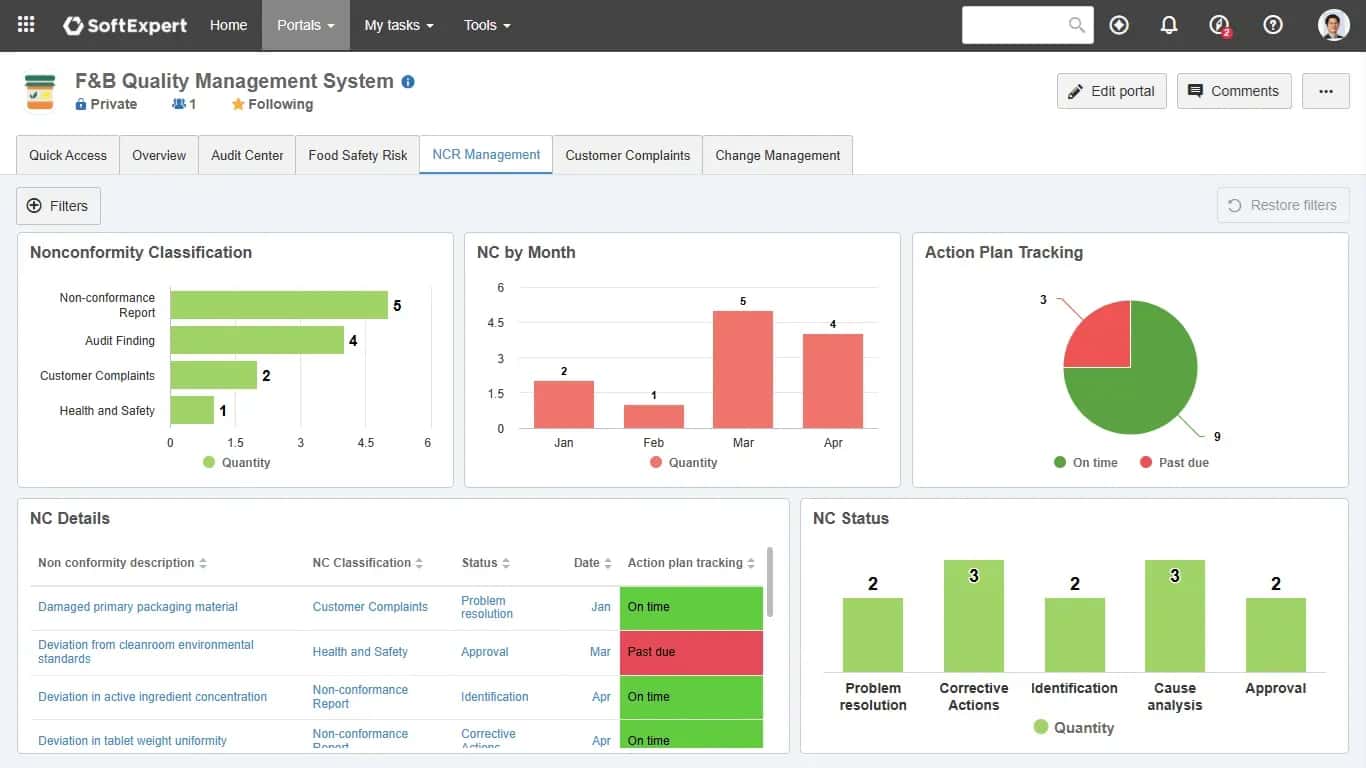Click the portal info icon beside title
The width and height of the screenshot is (1366, 768).
408,82
